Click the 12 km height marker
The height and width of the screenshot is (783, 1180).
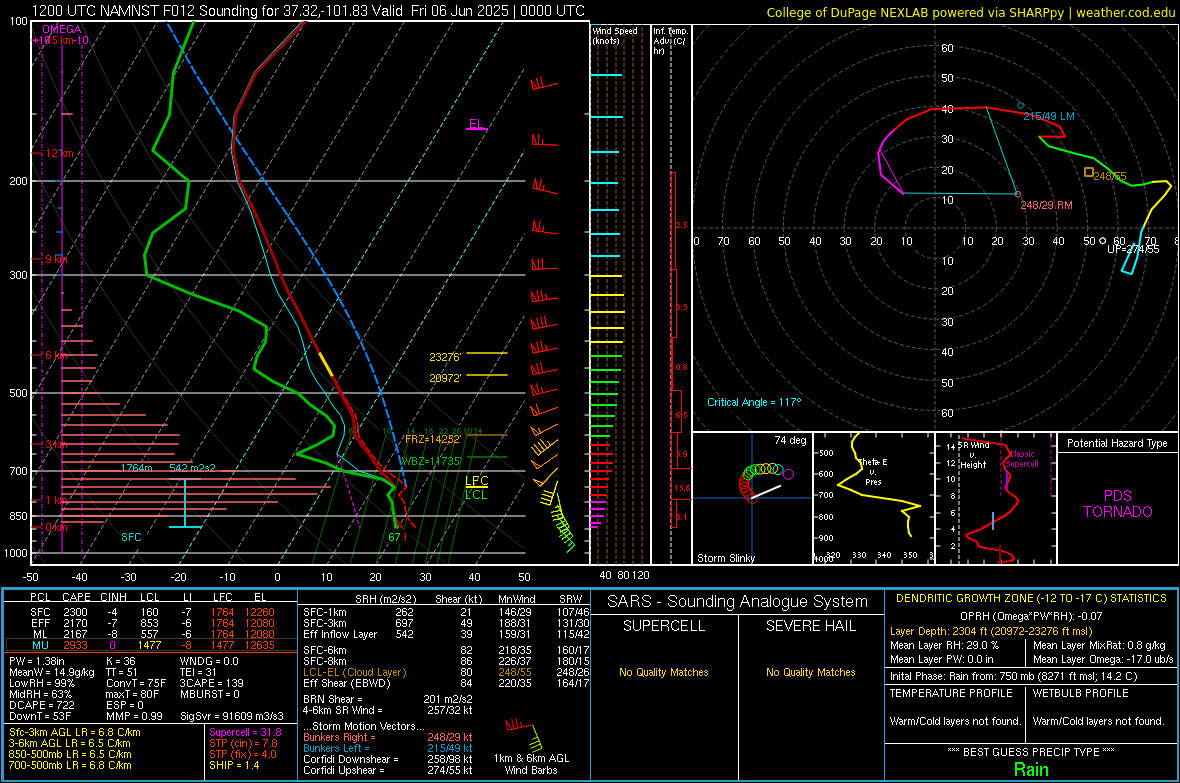[59, 153]
